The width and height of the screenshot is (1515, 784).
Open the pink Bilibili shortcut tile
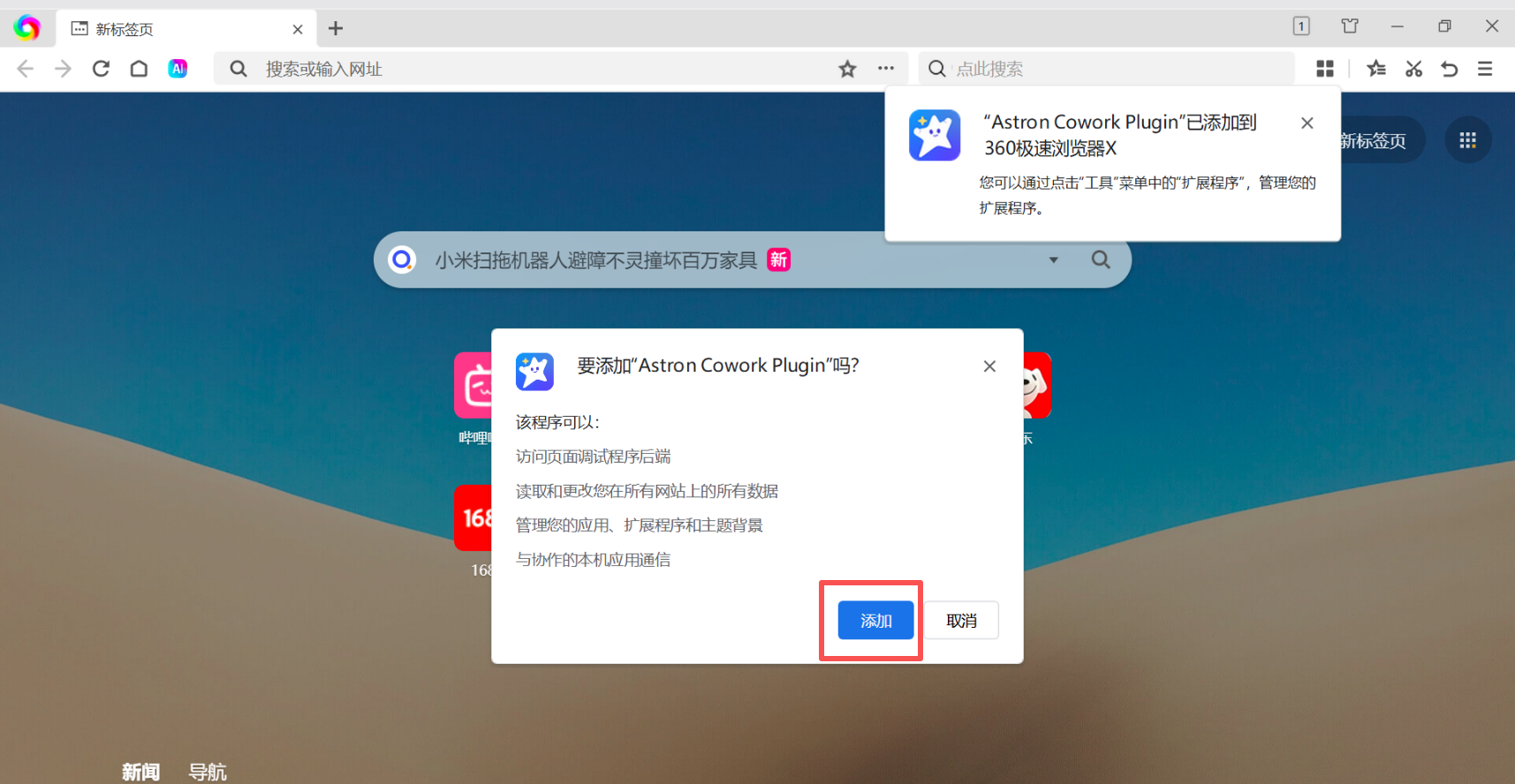pyautogui.click(x=473, y=385)
